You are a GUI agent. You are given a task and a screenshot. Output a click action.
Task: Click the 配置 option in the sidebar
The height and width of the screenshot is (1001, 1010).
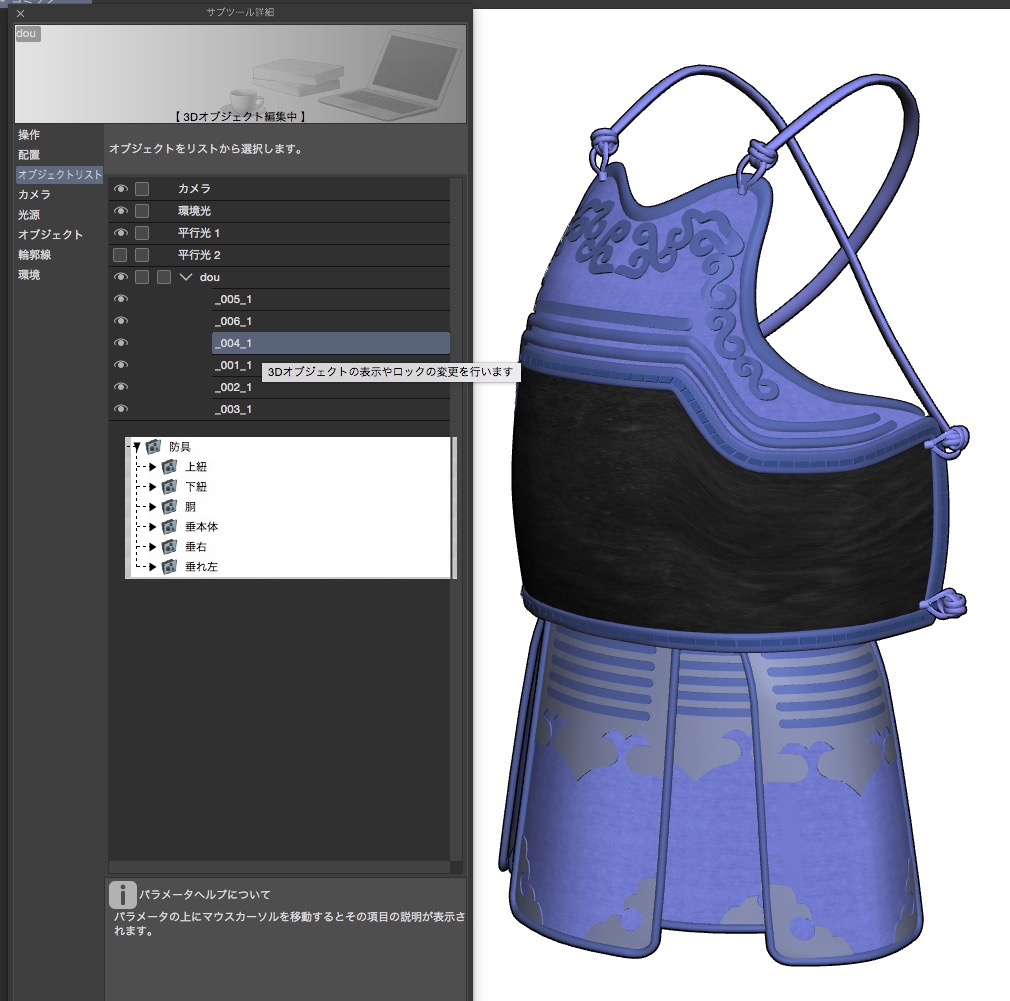[29, 154]
